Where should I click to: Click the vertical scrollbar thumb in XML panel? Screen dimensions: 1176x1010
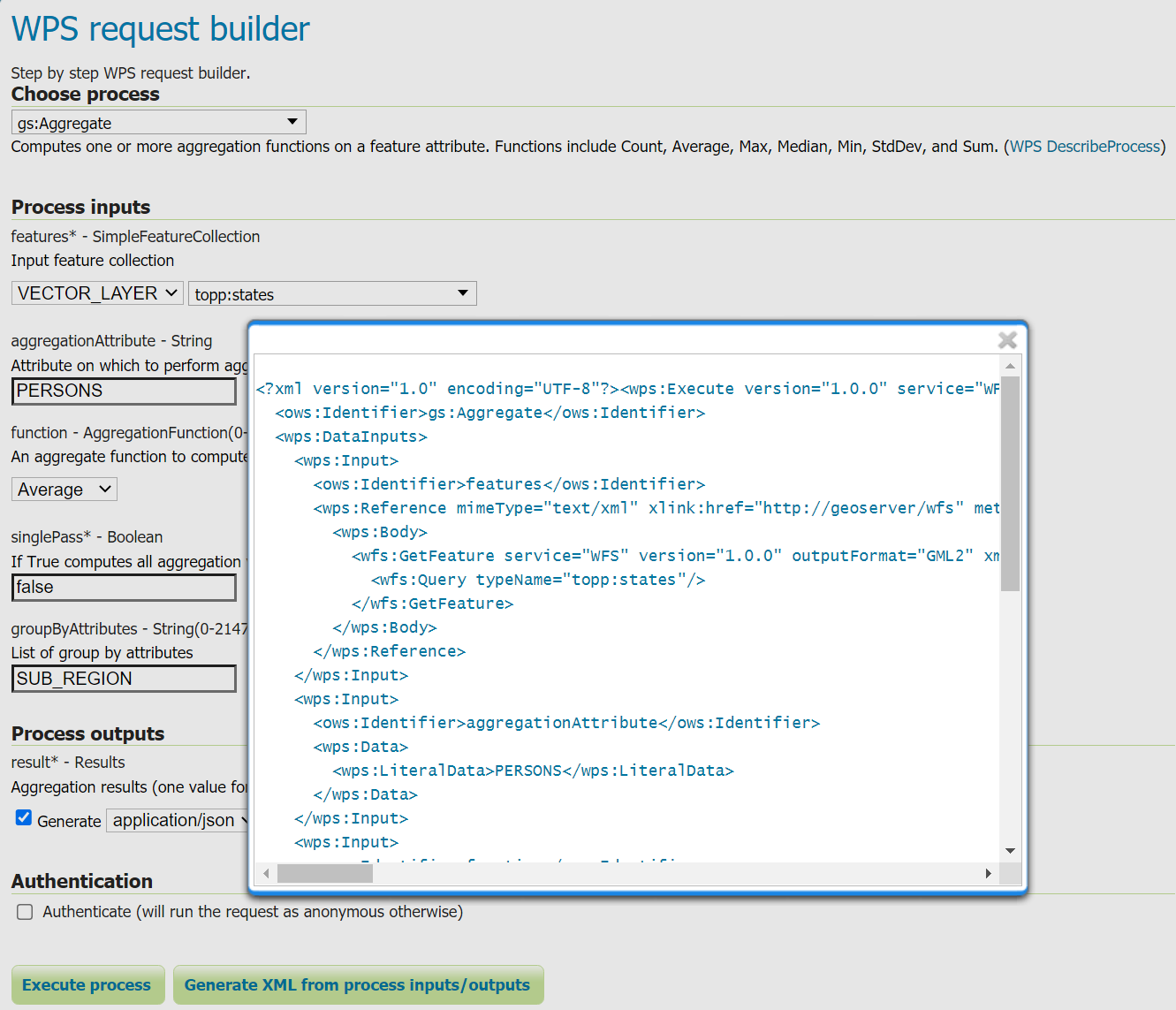click(x=1010, y=482)
